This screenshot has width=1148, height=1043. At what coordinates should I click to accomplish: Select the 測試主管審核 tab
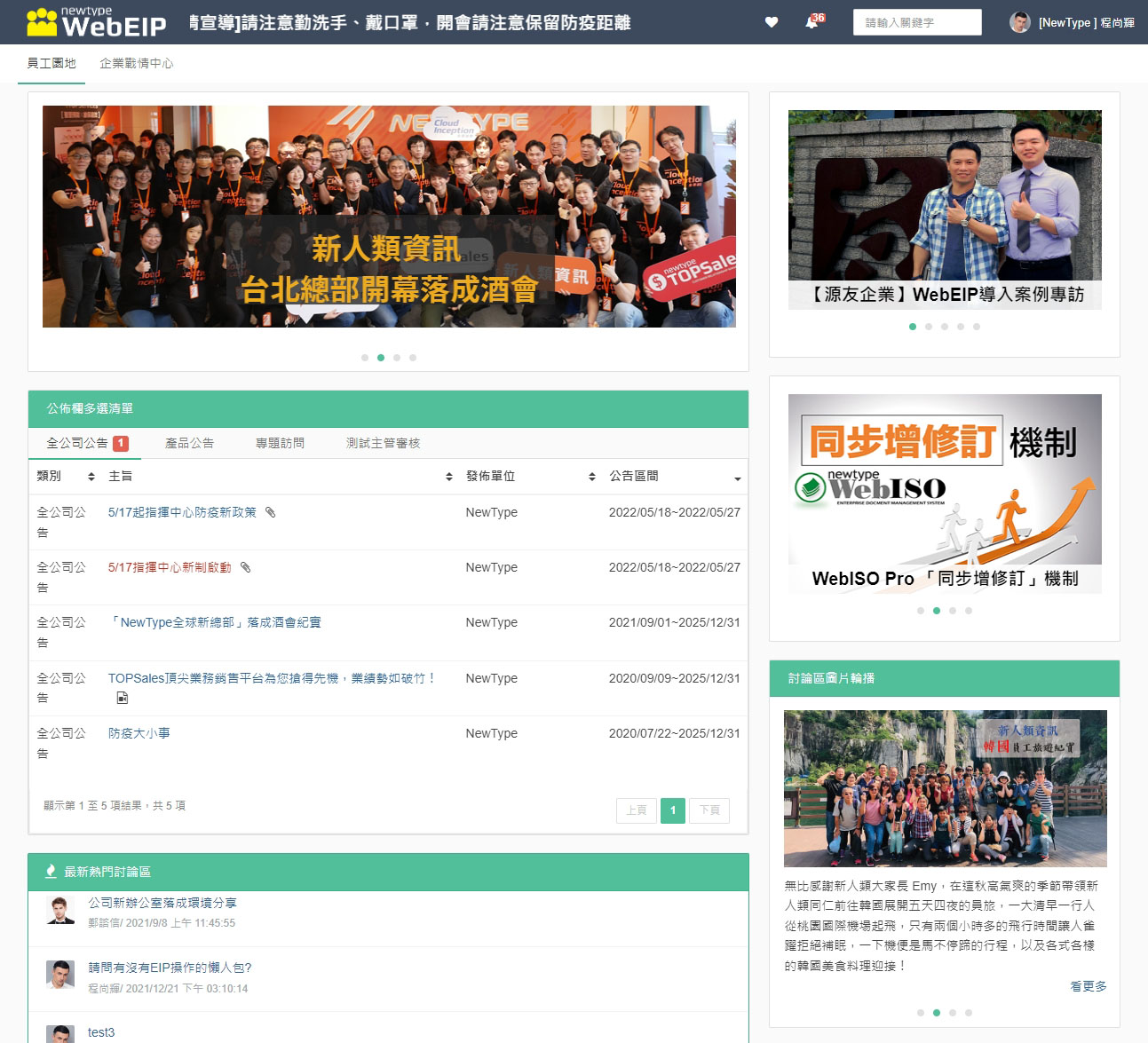pos(383,443)
